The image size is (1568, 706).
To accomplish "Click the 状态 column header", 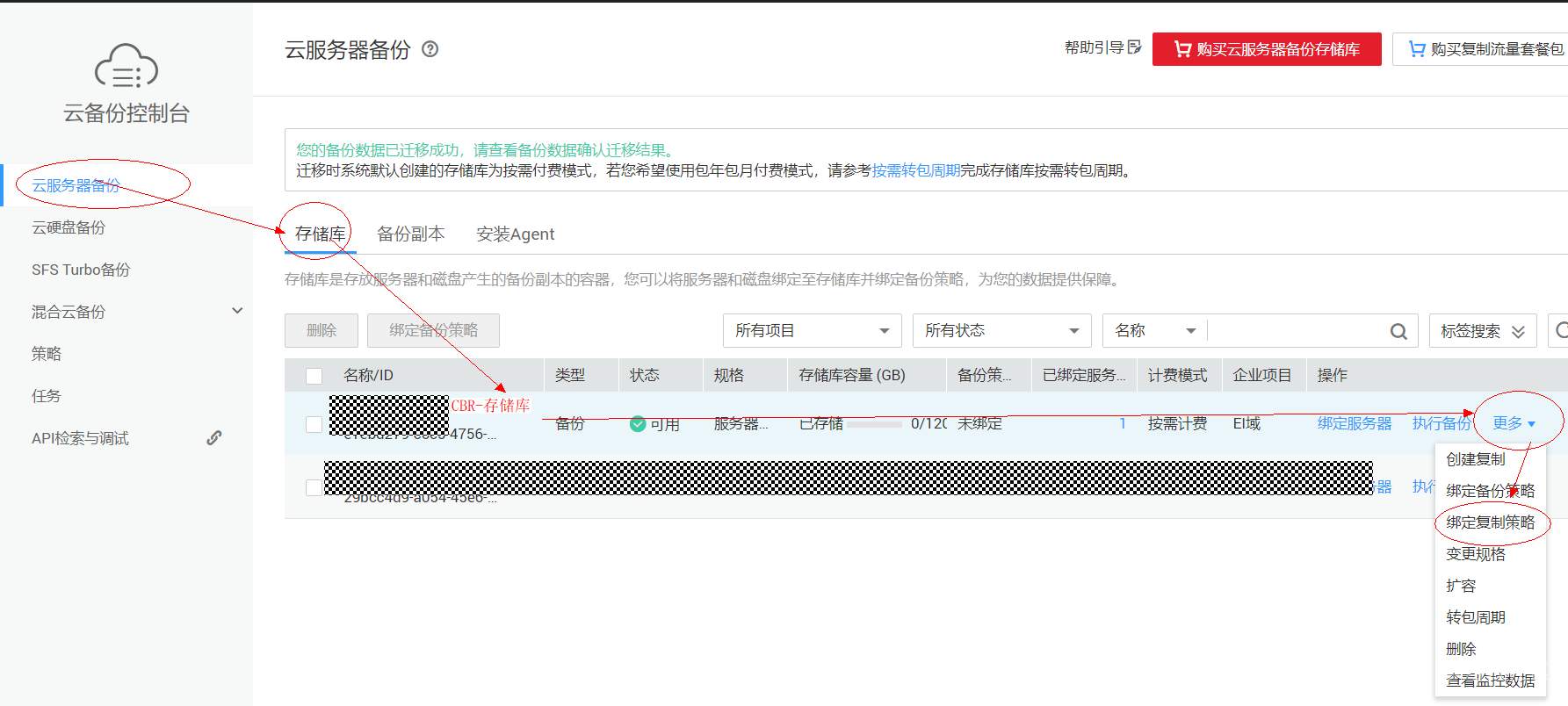I will [x=645, y=375].
